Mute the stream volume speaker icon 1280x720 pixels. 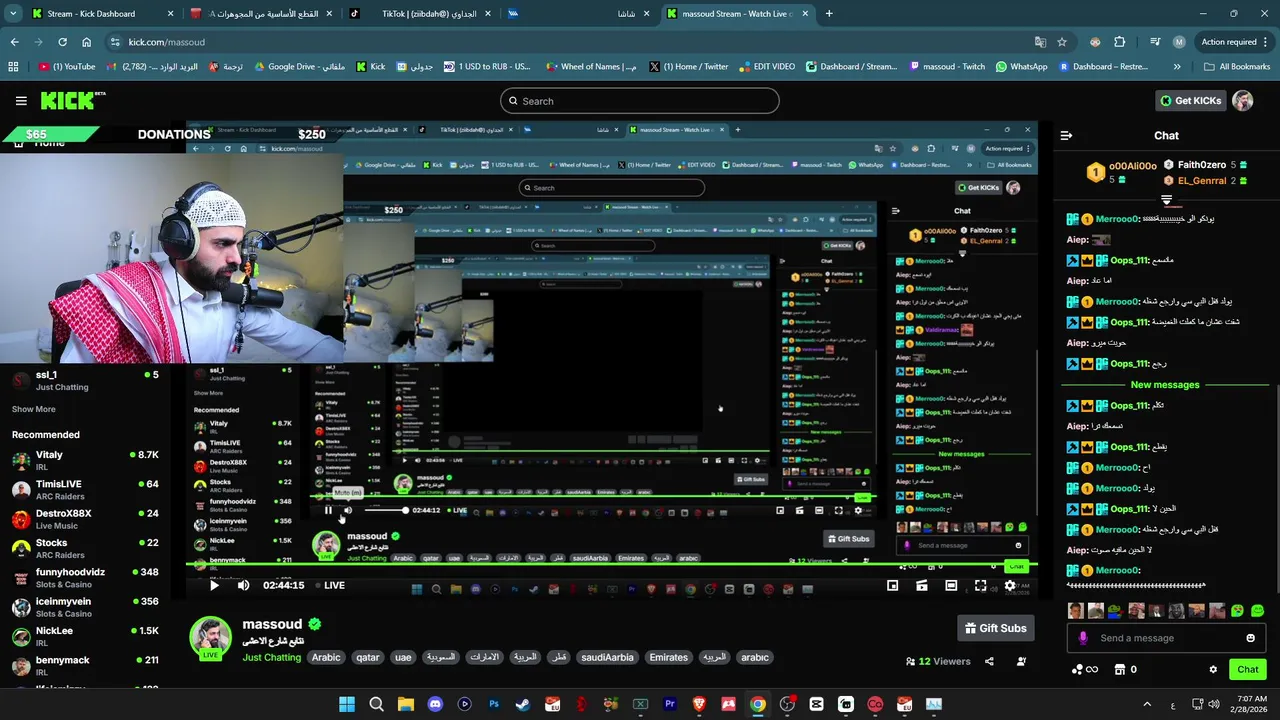point(243,586)
